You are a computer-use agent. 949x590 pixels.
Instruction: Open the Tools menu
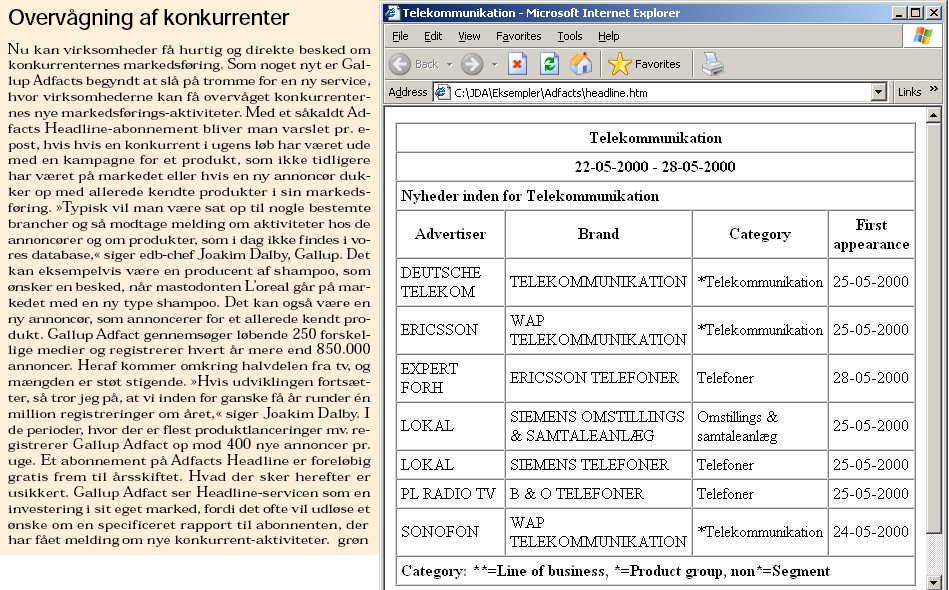click(x=570, y=36)
